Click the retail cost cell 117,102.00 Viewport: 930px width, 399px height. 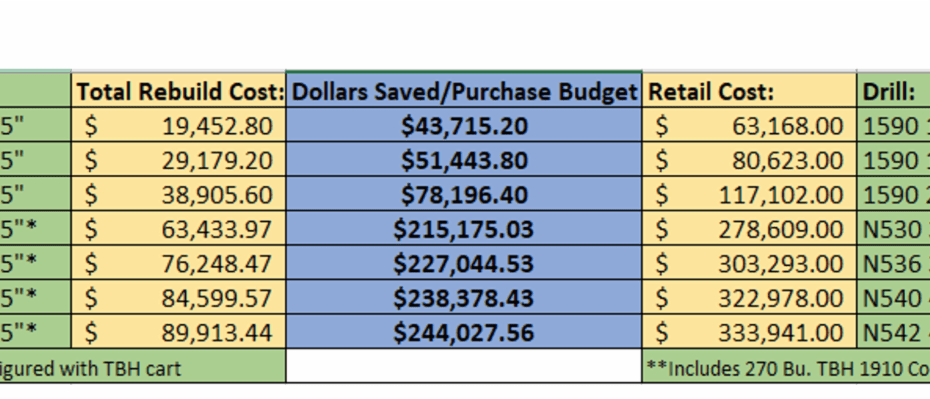[750, 194]
